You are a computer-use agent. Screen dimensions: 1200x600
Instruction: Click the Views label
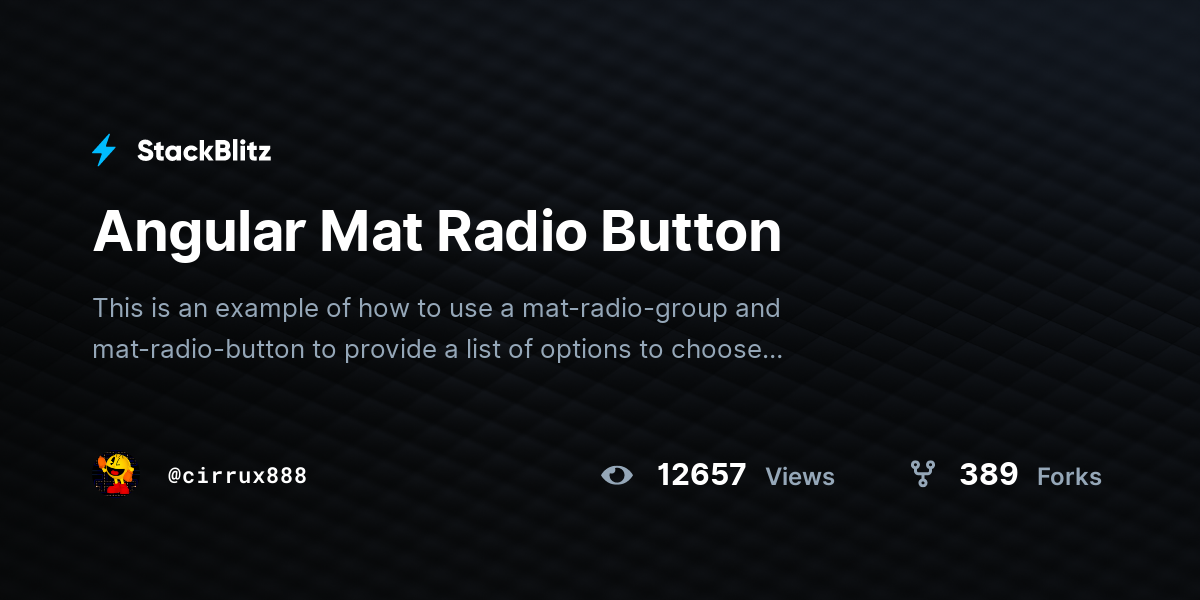(x=800, y=477)
